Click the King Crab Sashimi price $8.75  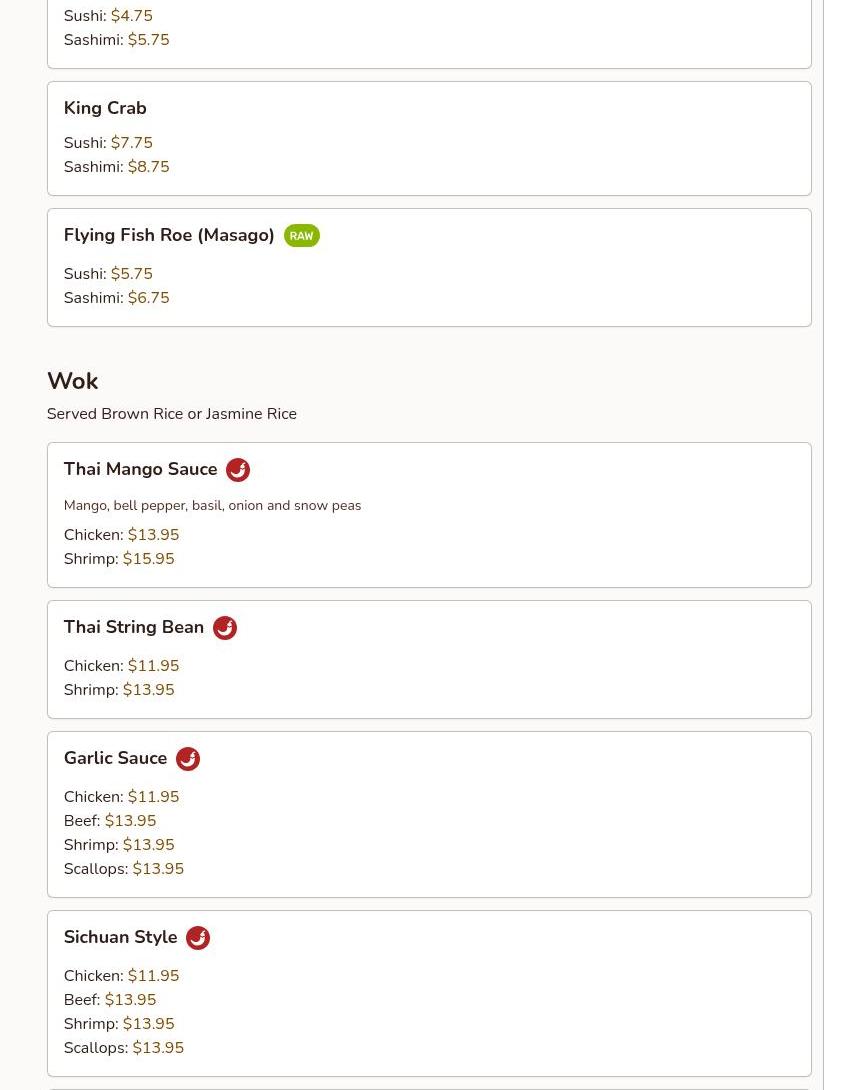[x=149, y=167]
